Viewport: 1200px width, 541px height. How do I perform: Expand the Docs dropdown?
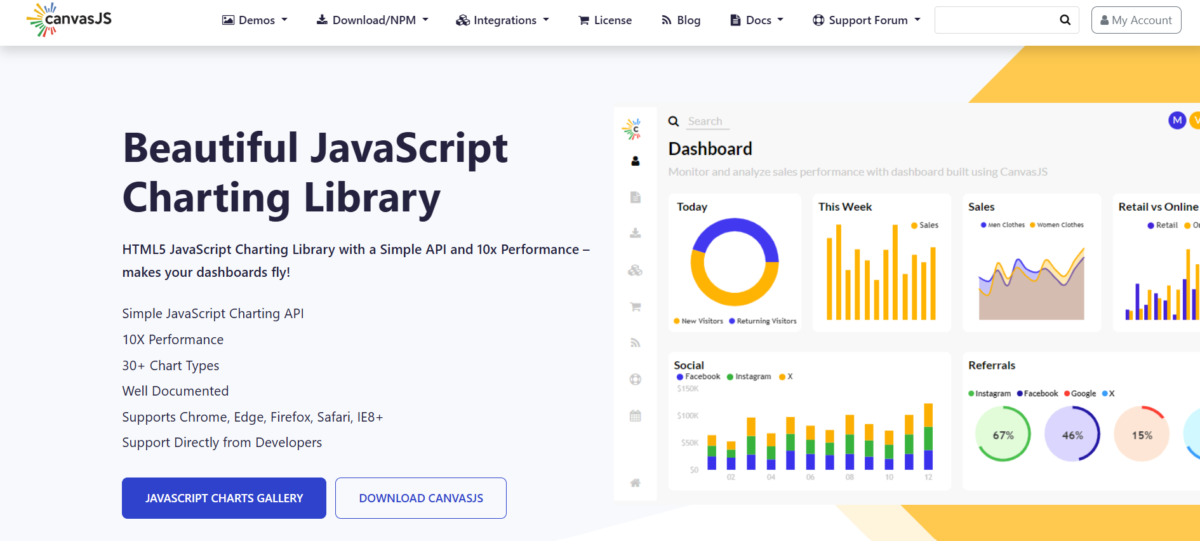coord(757,20)
